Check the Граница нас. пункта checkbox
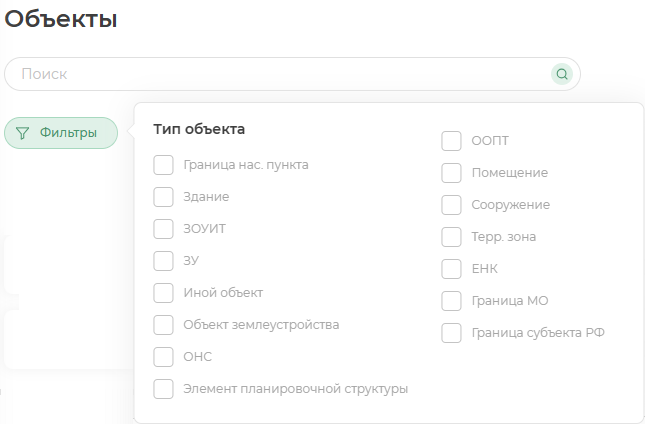 pos(163,165)
